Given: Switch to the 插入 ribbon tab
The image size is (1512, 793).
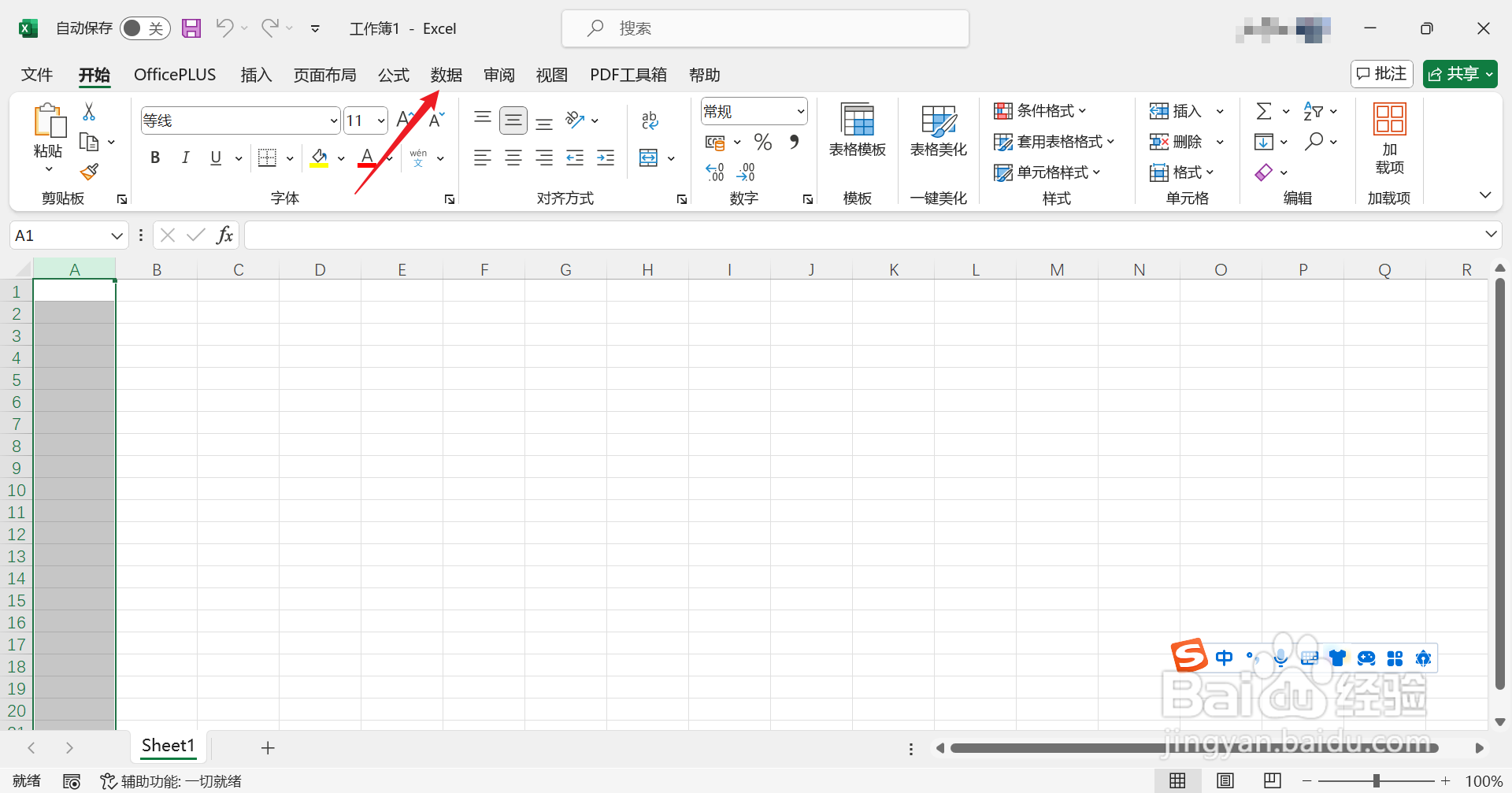Looking at the screenshot, I should click(256, 75).
